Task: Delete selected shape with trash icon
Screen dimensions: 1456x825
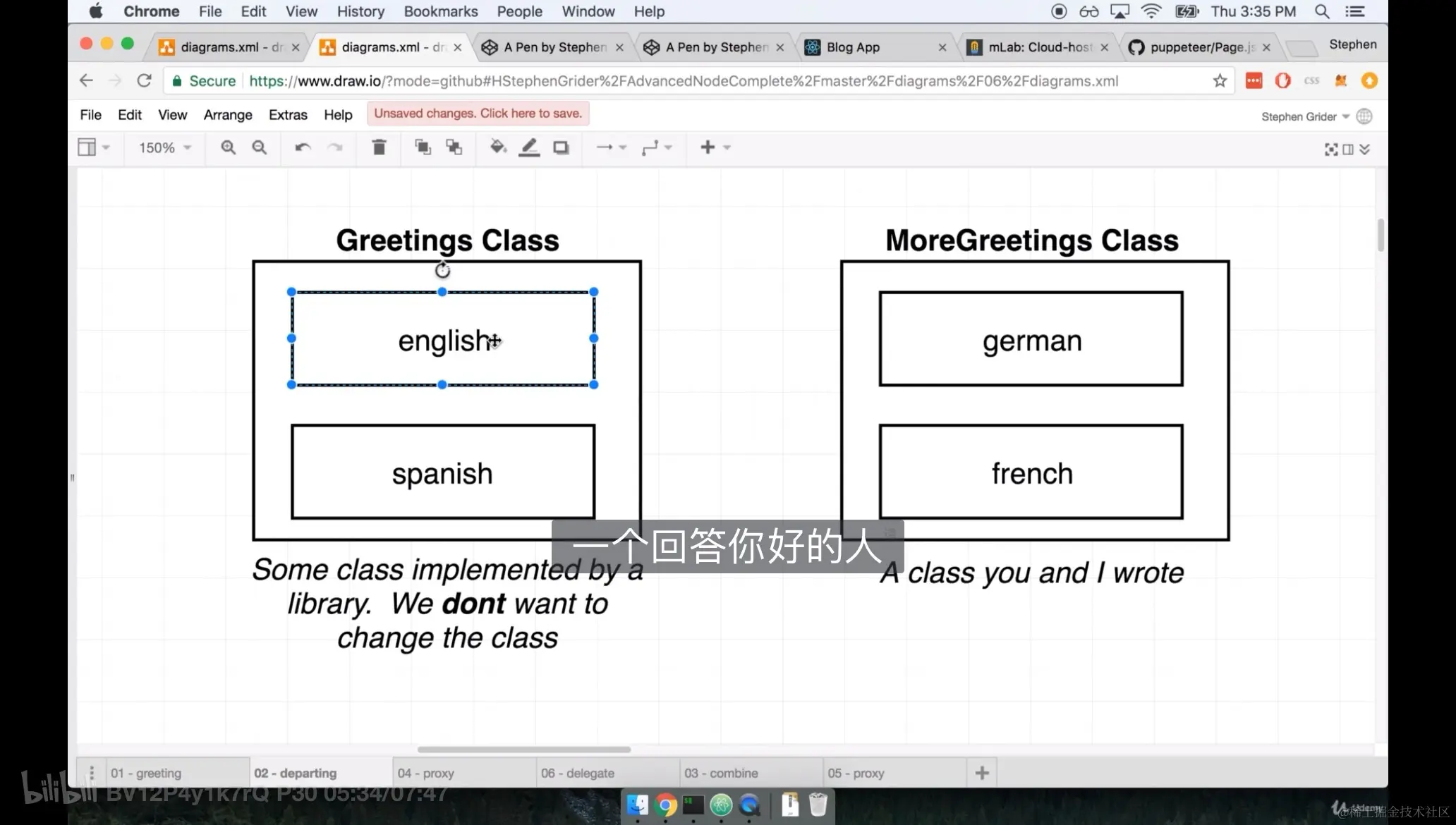Action: pos(379,147)
